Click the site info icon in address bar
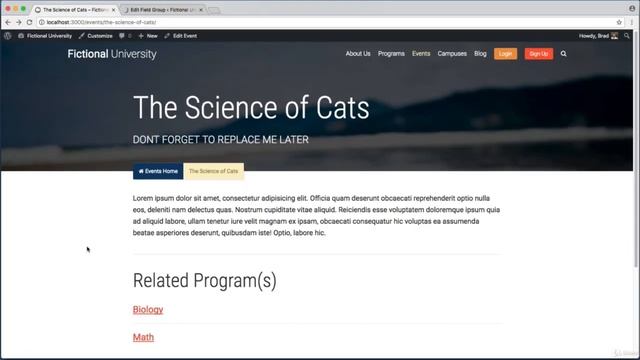This screenshot has height=360, width=640. (42, 22)
